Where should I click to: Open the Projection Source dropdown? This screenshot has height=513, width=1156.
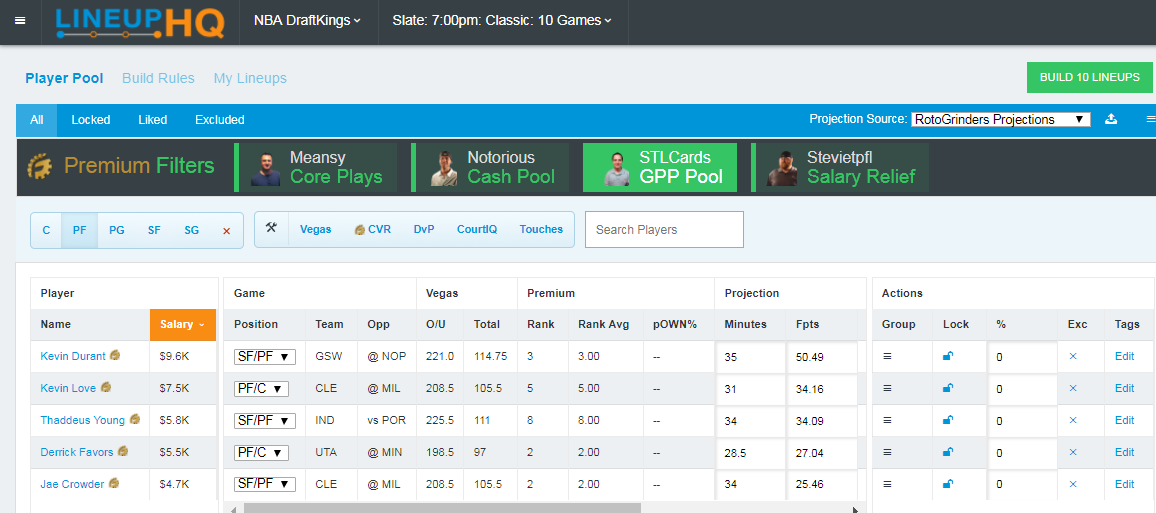[1000, 119]
